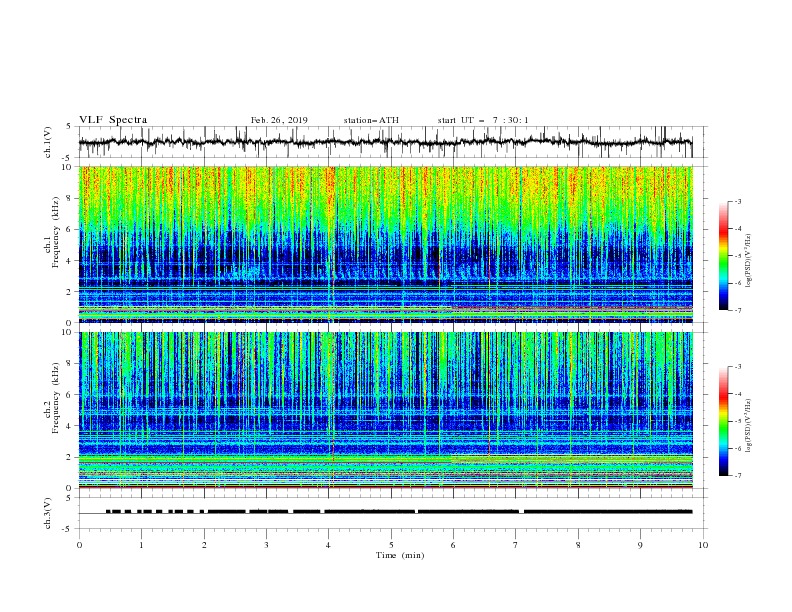The height and width of the screenshot is (612, 792).
Task: Click the time axis tick label "2"
Action: coord(204,545)
